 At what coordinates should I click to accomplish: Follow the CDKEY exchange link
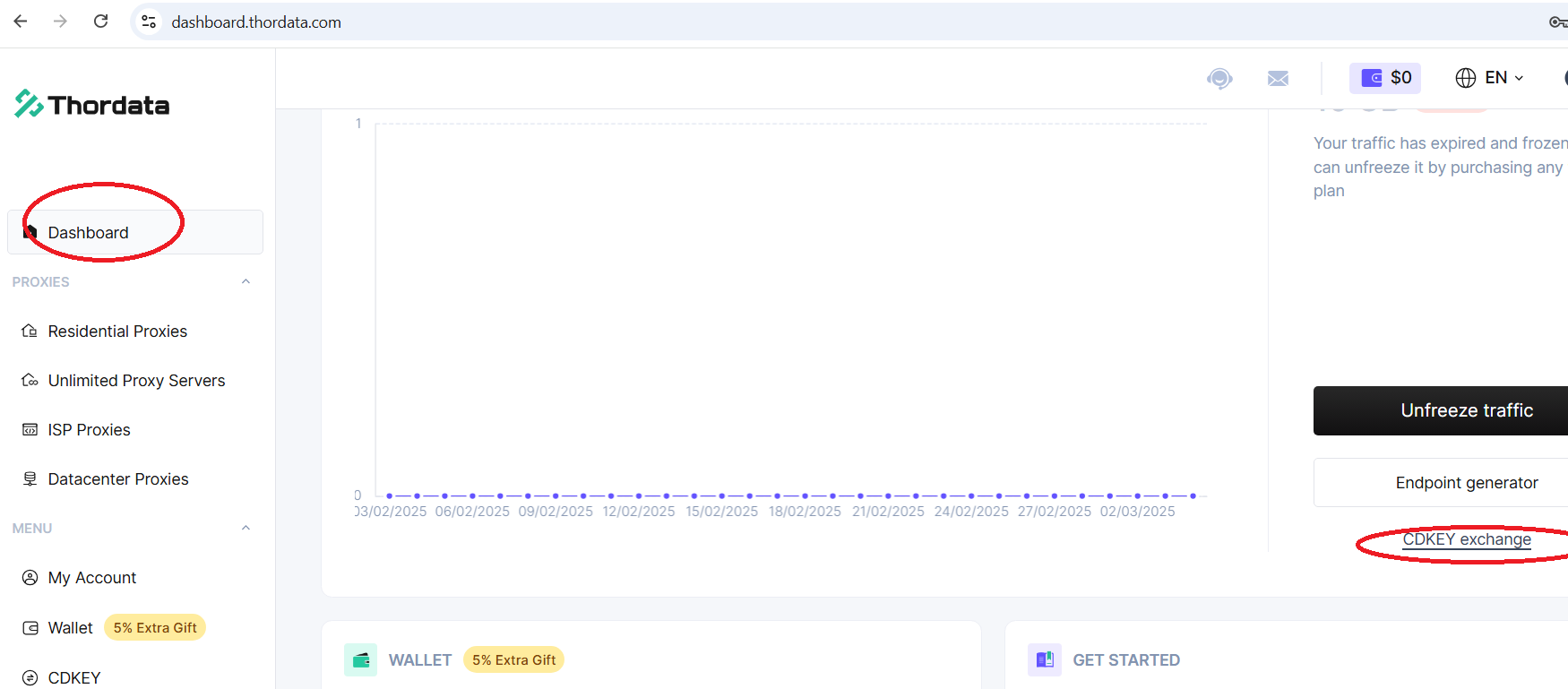coord(1467,539)
